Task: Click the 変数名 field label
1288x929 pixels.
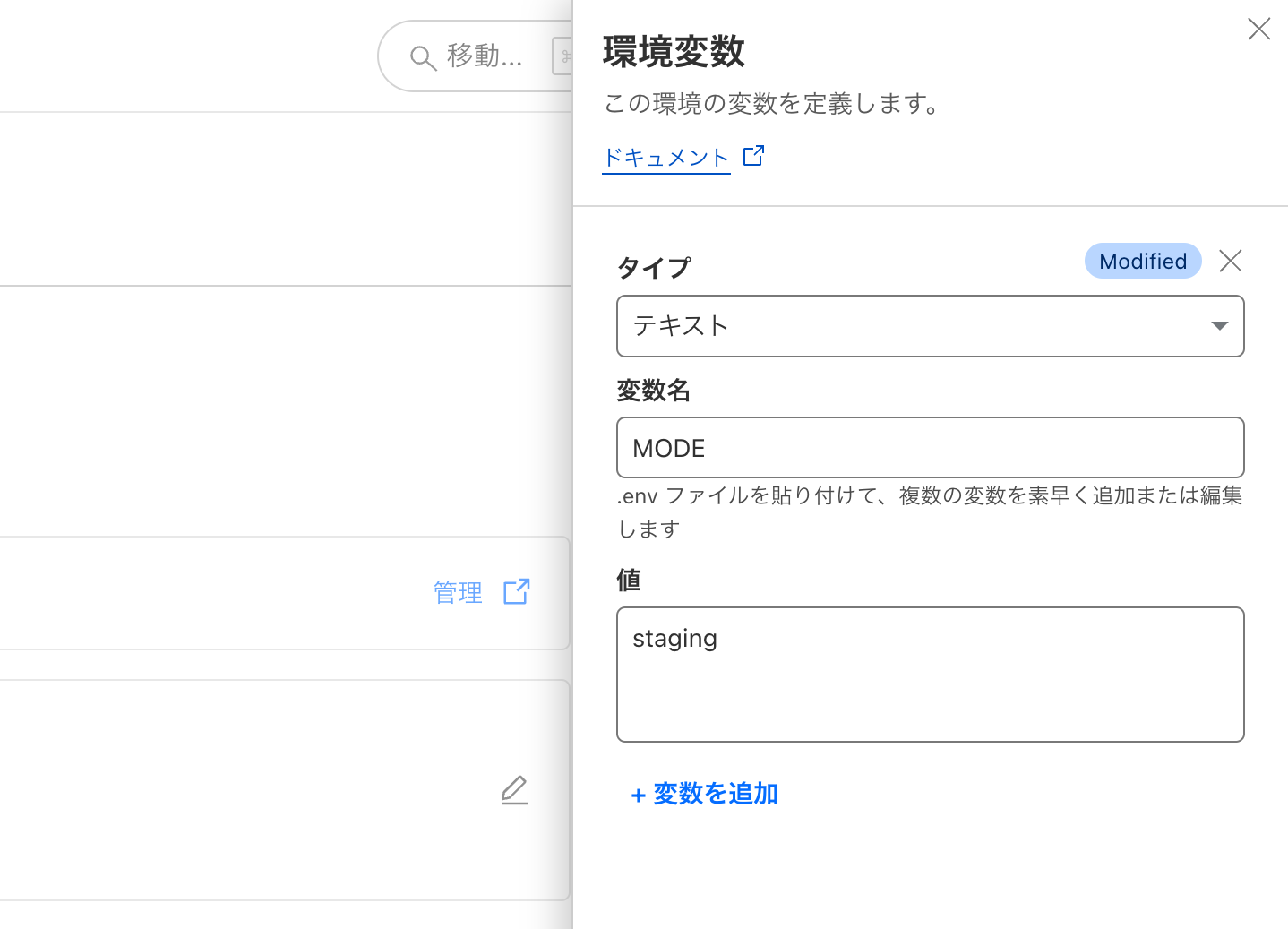Action: (x=654, y=391)
